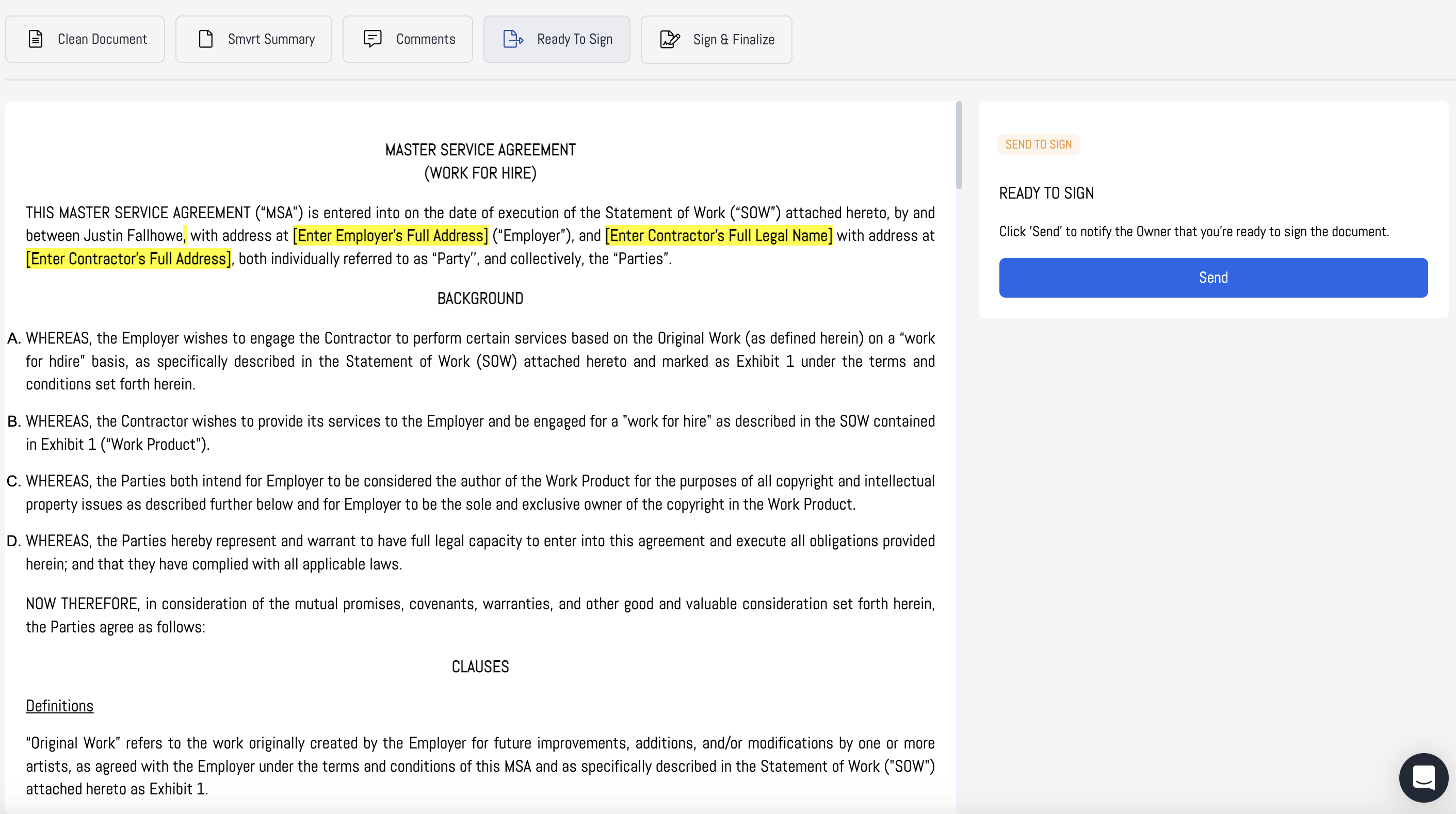Click the Enter Contractor's Full Address placeholder
This screenshot has width=1456, height=814.
(128, 259)
